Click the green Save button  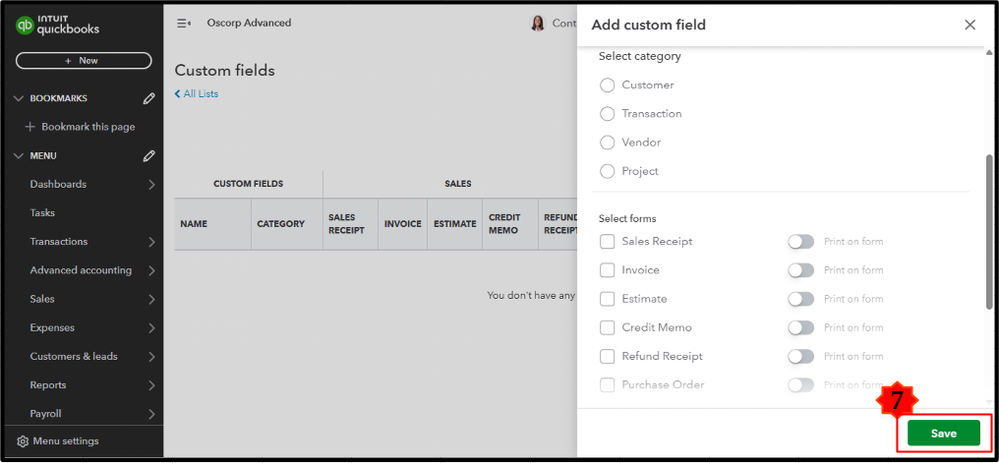pyautogui.click(x=943, y=433)
